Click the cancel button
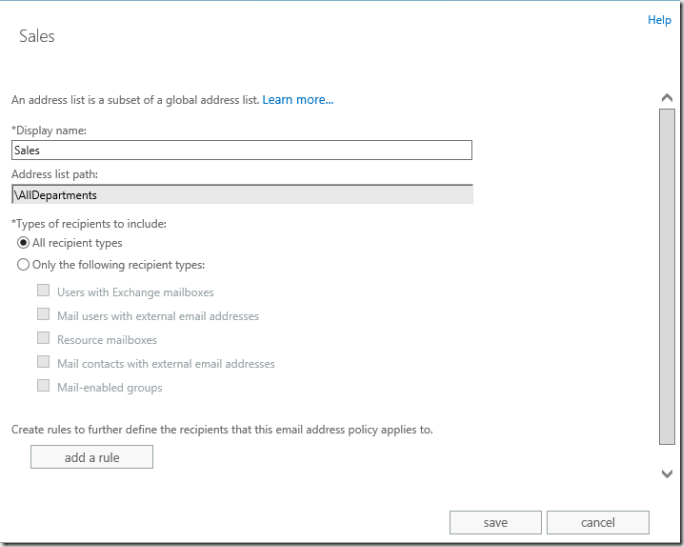The width and height of the screenshot is (684, 547). (x=598, y=522)
